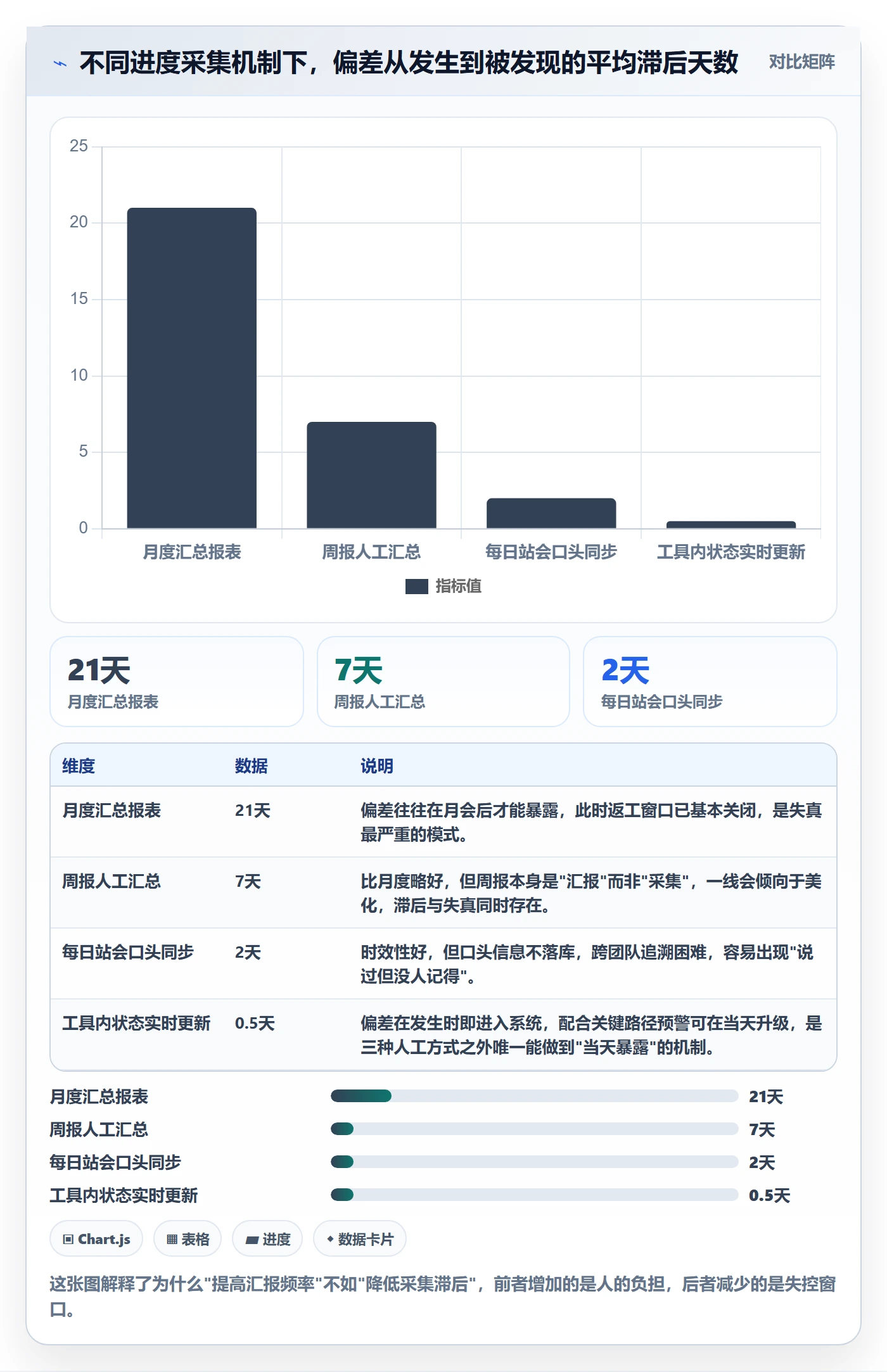This screenshot has width=887, height=1372.
Task: Select the 7天 data card
Action: pos(443,682)
